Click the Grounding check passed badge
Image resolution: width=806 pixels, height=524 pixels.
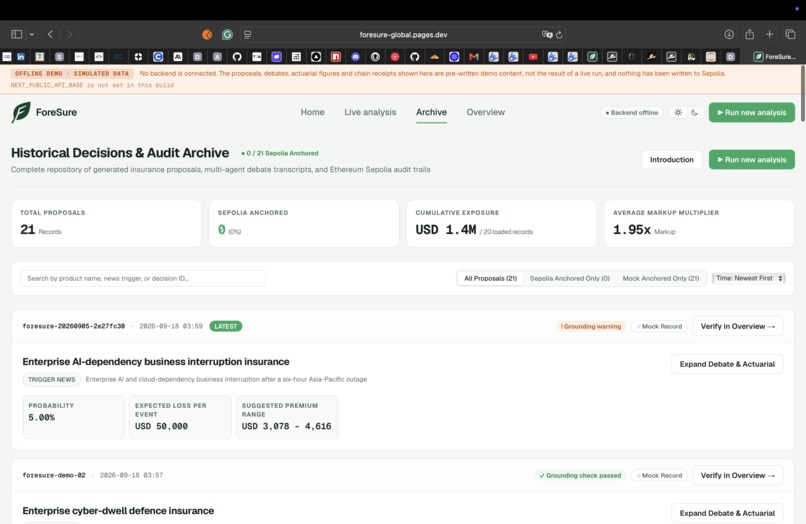tap(580, 476)
